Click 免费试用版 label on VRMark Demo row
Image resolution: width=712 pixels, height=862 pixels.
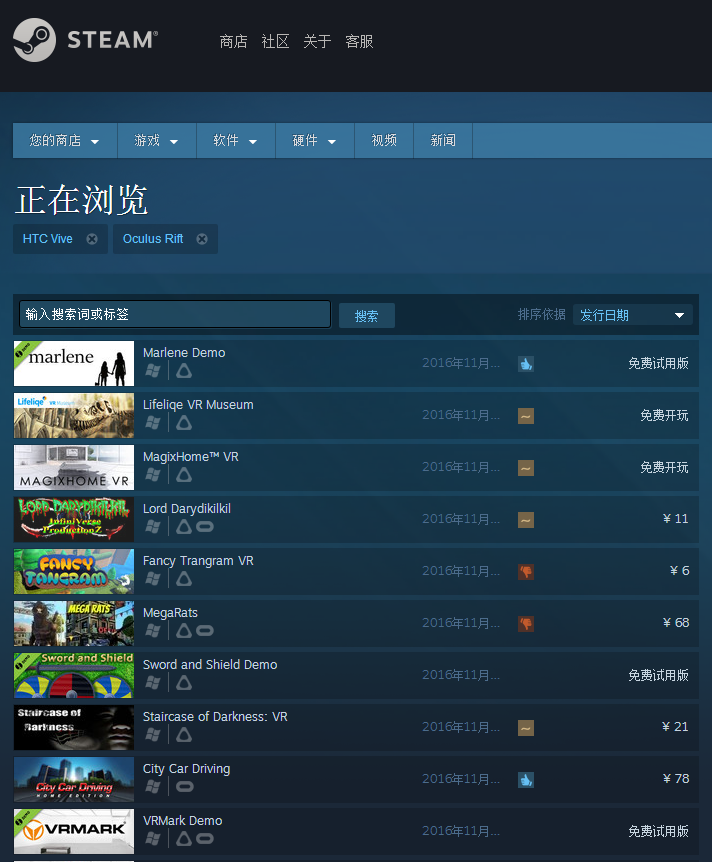click(x=658, y=831)
